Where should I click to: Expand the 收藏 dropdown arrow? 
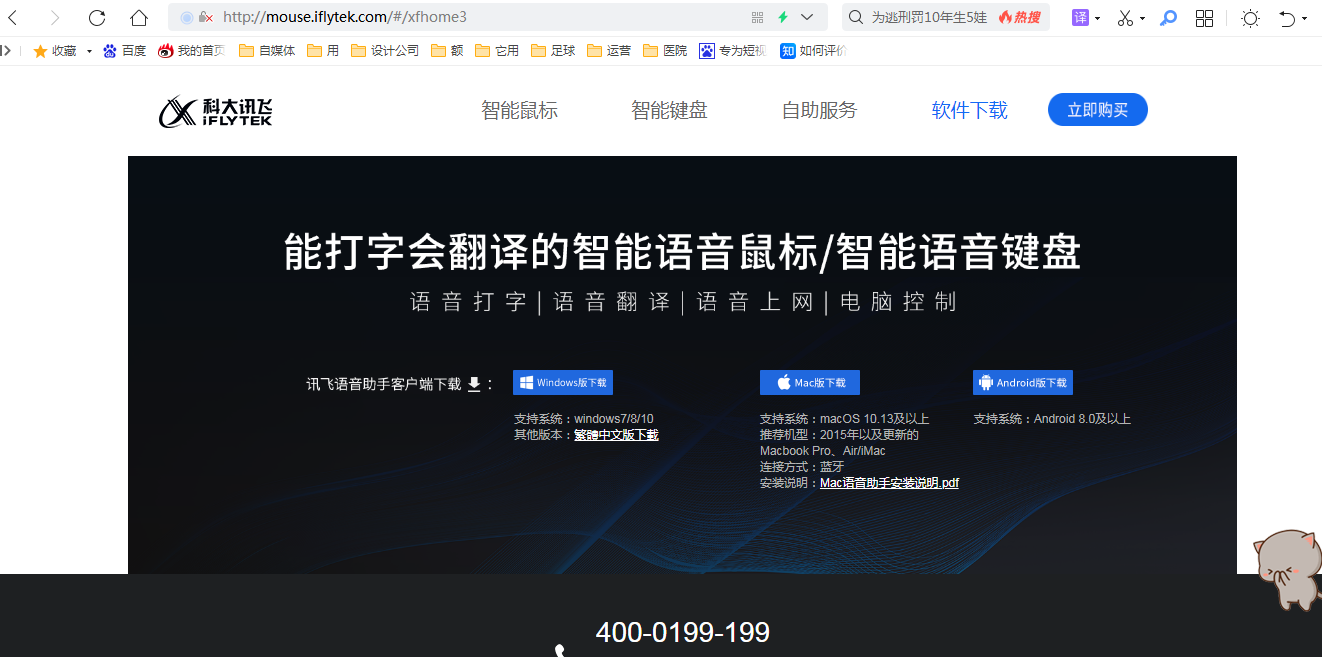[x=89, y=51]
